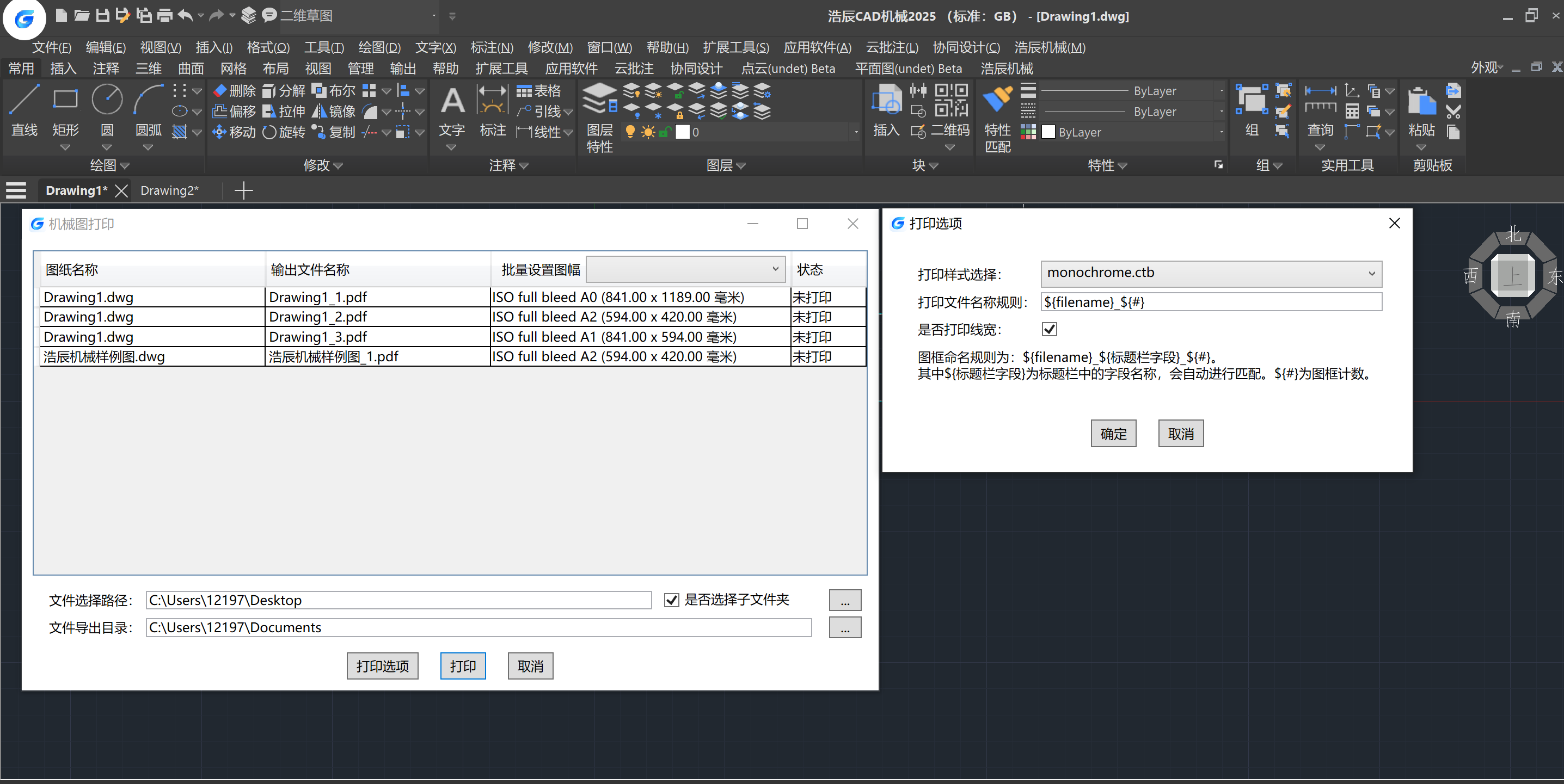Select the 矩形 rectangle tool
Viewport: 1564px width, 784px height.
pos(65,100)
